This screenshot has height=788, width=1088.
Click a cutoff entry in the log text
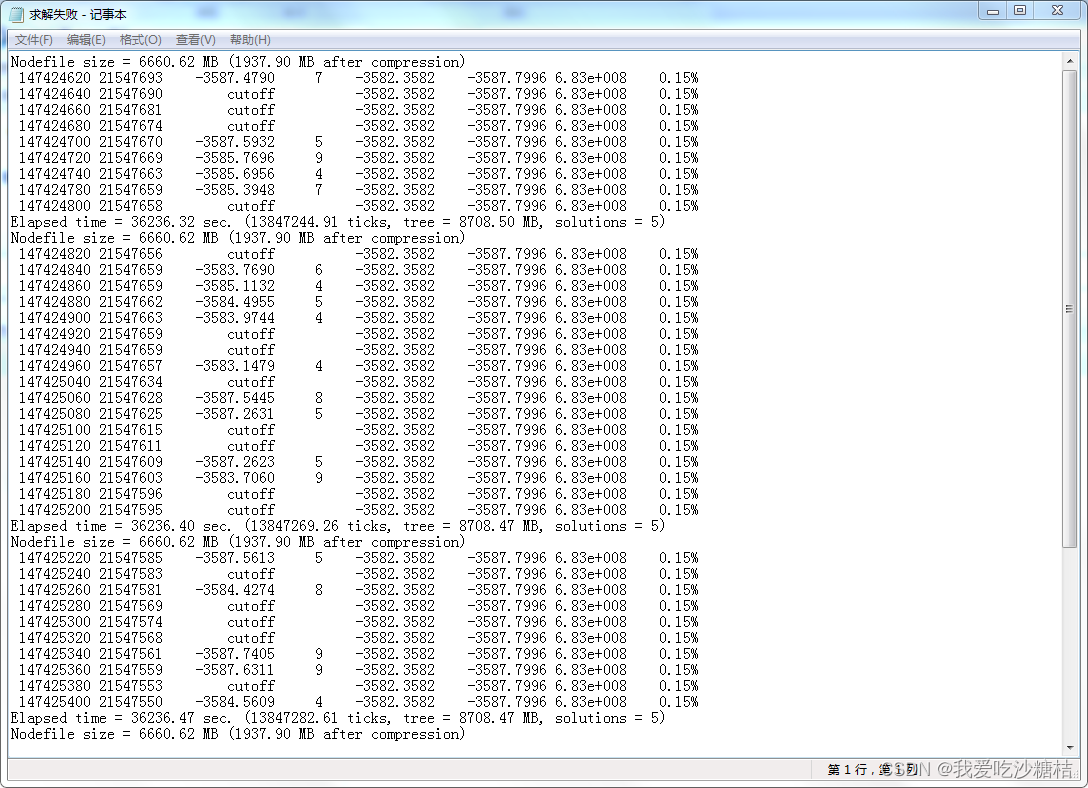251,93
